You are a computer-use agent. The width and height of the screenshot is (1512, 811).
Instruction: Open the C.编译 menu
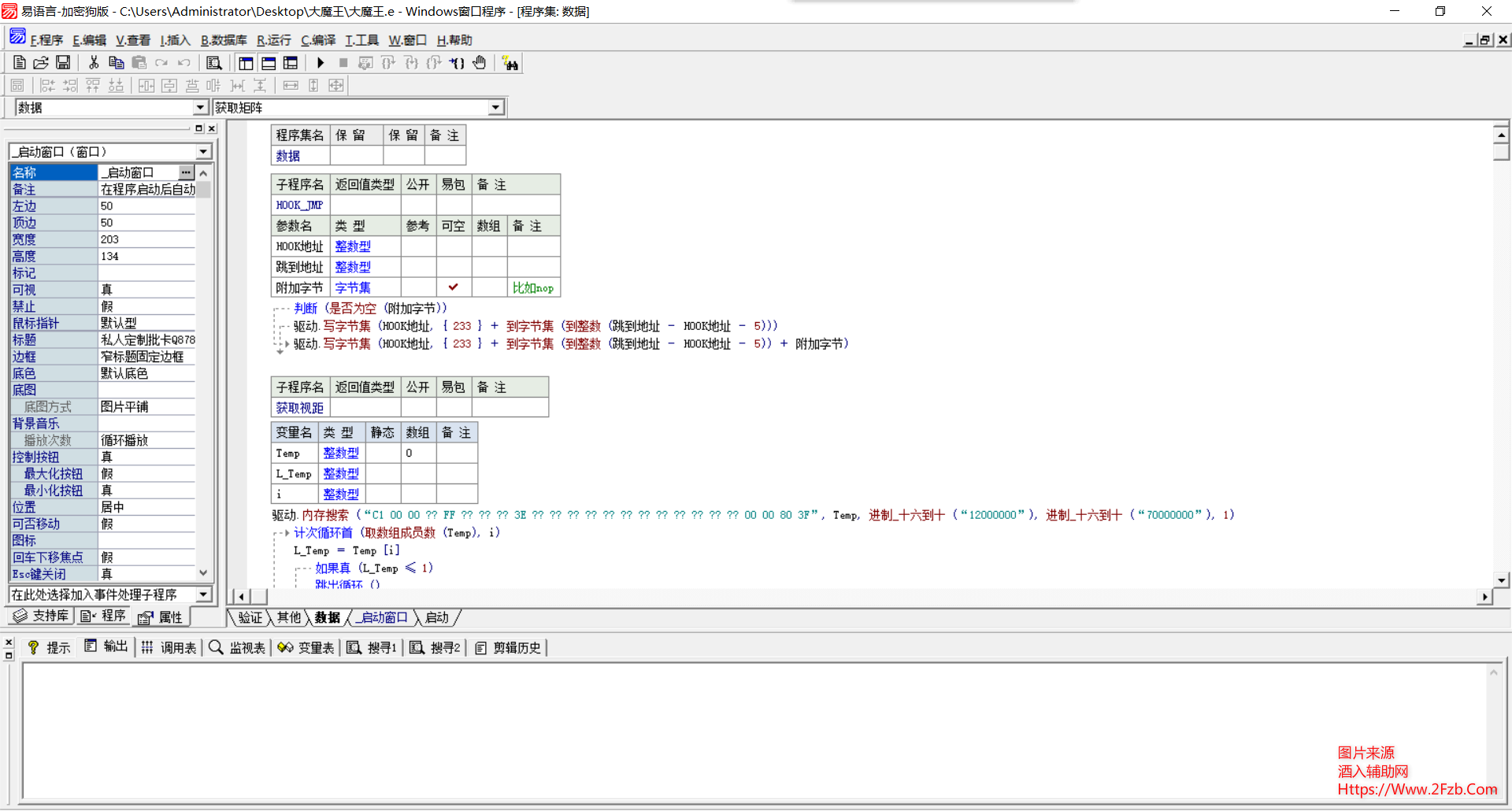coord(318,40)
